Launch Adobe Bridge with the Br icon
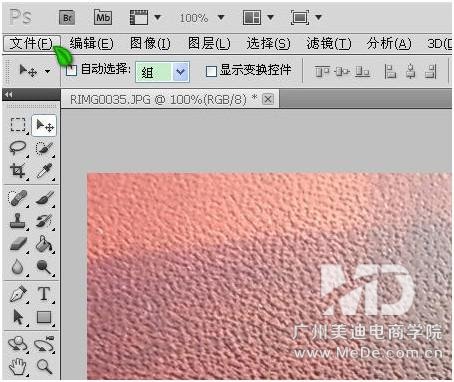The height and width of the screenshot is (382, 454). click(x=67, y=17)
